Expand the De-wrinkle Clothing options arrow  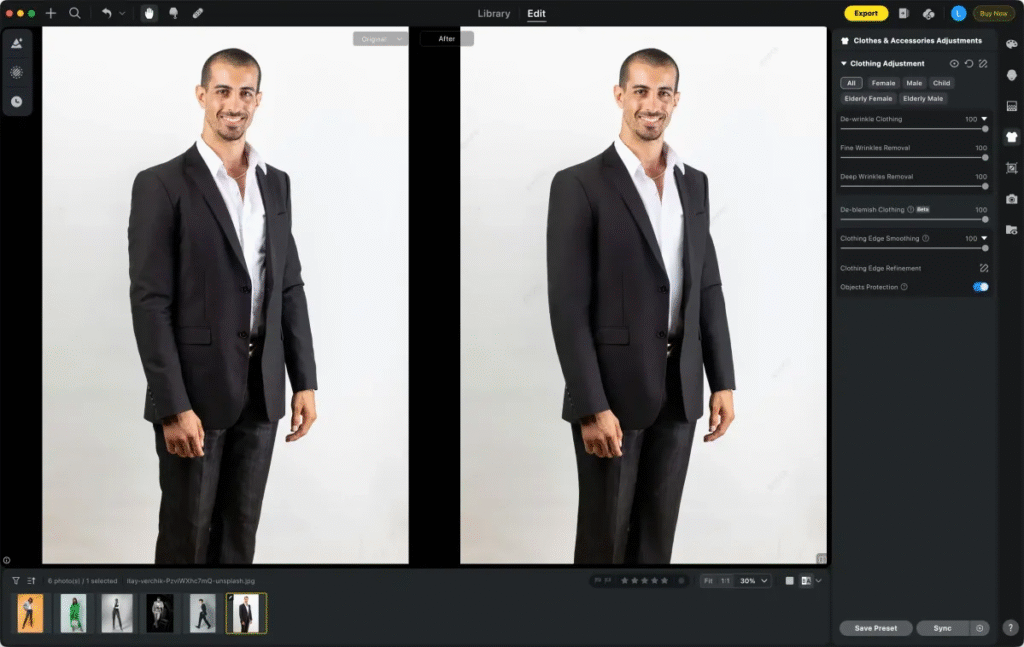[x=984, y=119]
